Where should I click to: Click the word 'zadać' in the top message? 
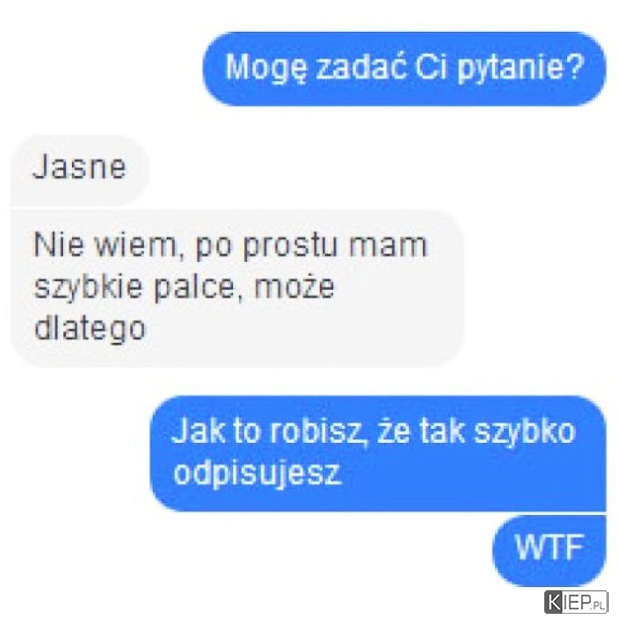(x=361, y=66)
